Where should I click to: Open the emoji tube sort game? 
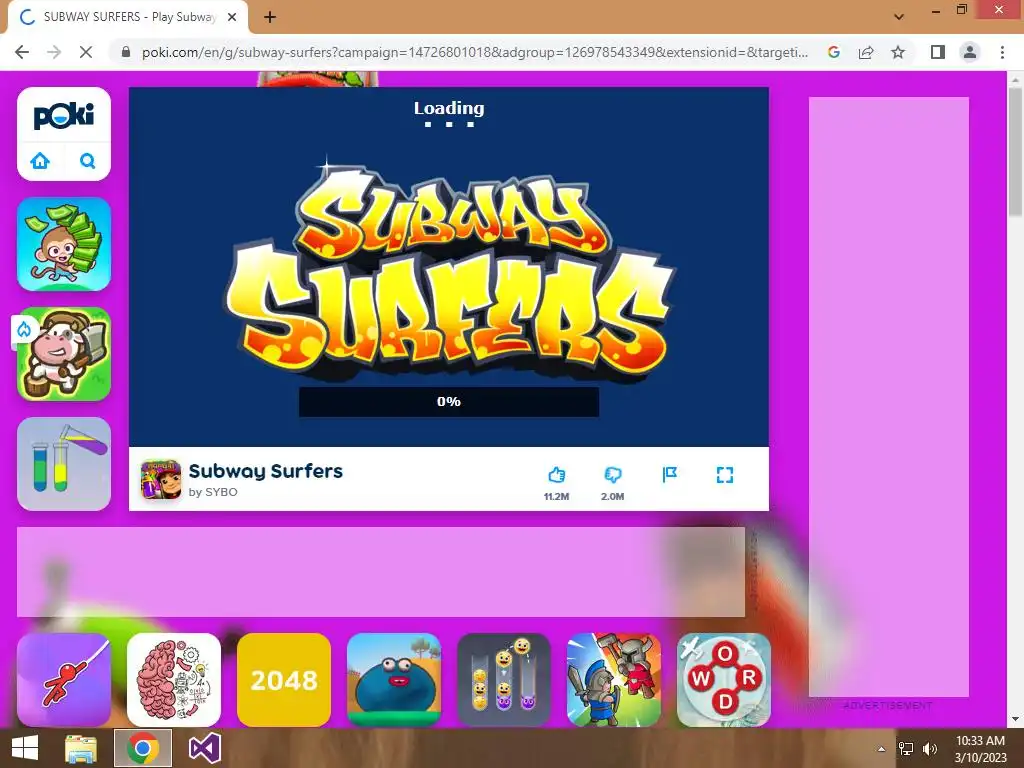(504, 680)
